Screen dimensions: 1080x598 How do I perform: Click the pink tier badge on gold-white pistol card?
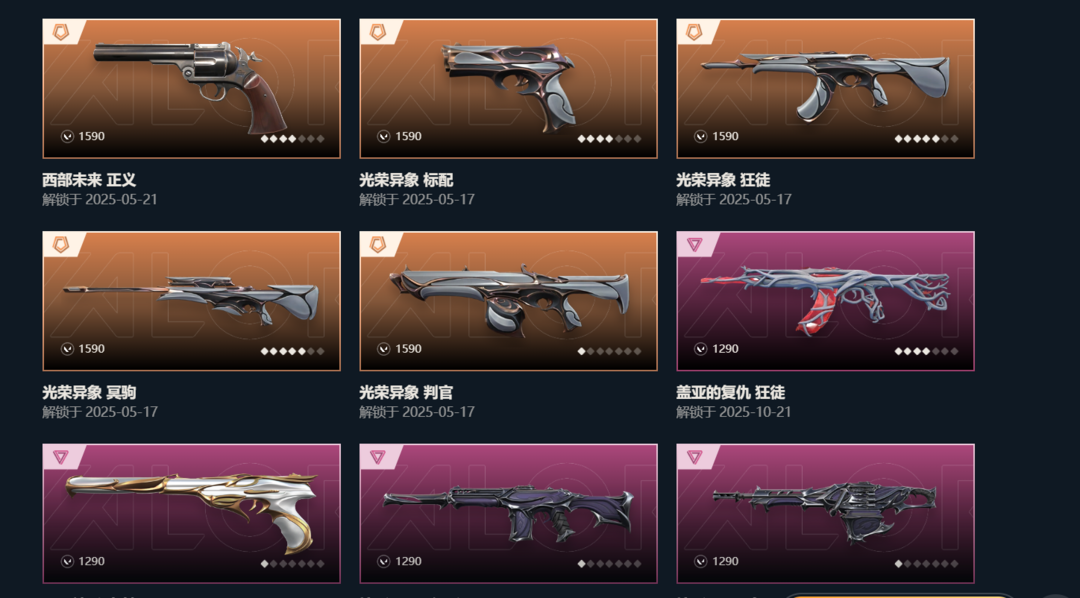[x=61, y=456]
